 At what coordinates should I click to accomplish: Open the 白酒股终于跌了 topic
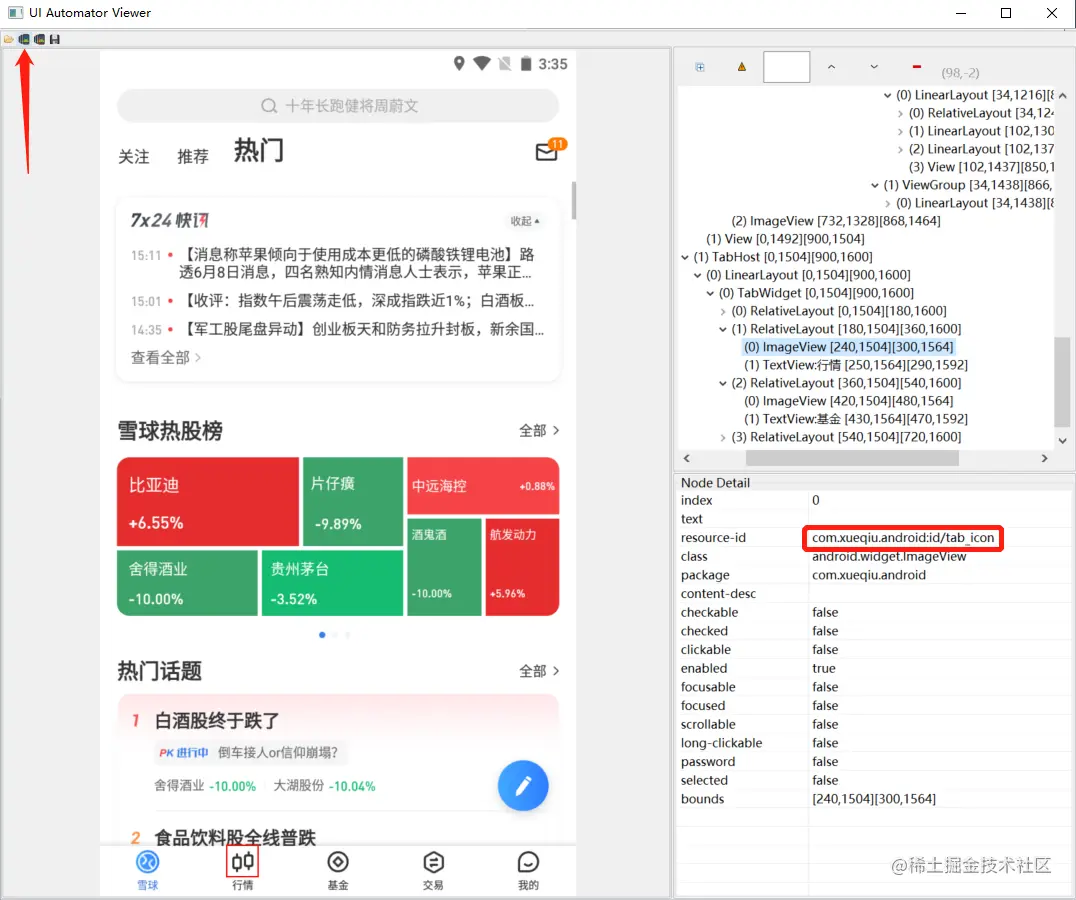pos(217,720)
